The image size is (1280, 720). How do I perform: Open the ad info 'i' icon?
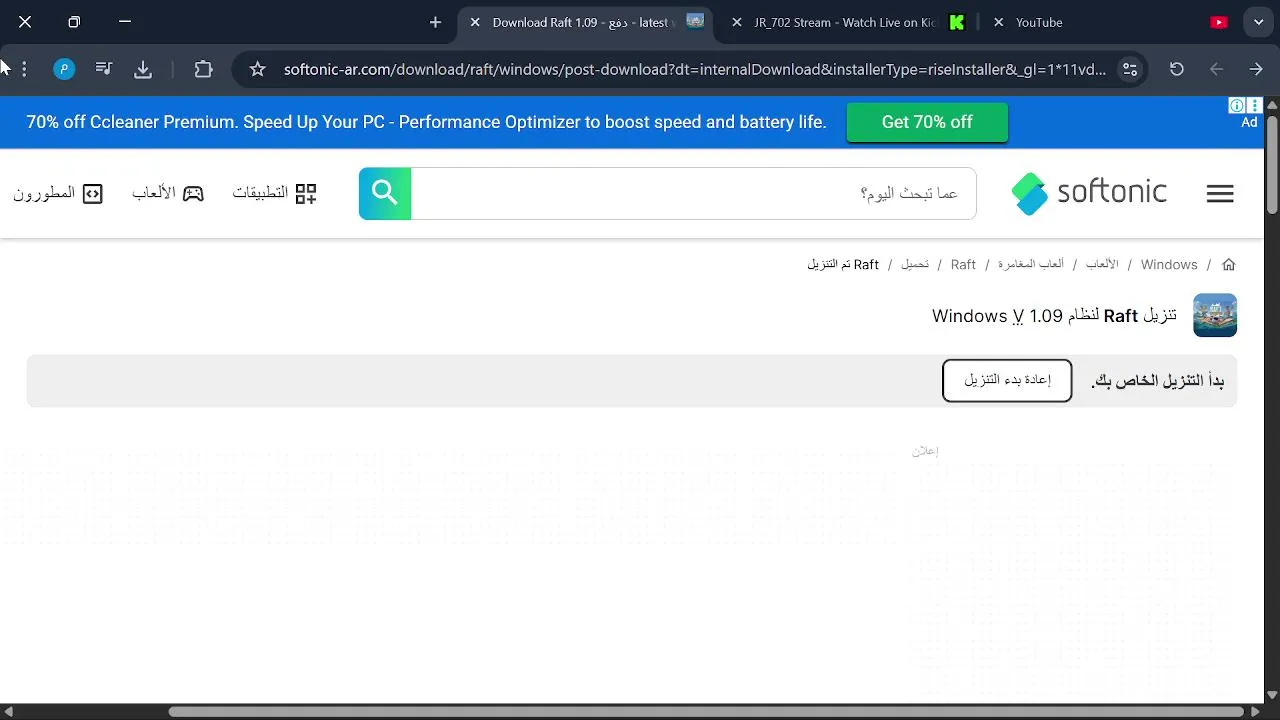coord(1237,105)
